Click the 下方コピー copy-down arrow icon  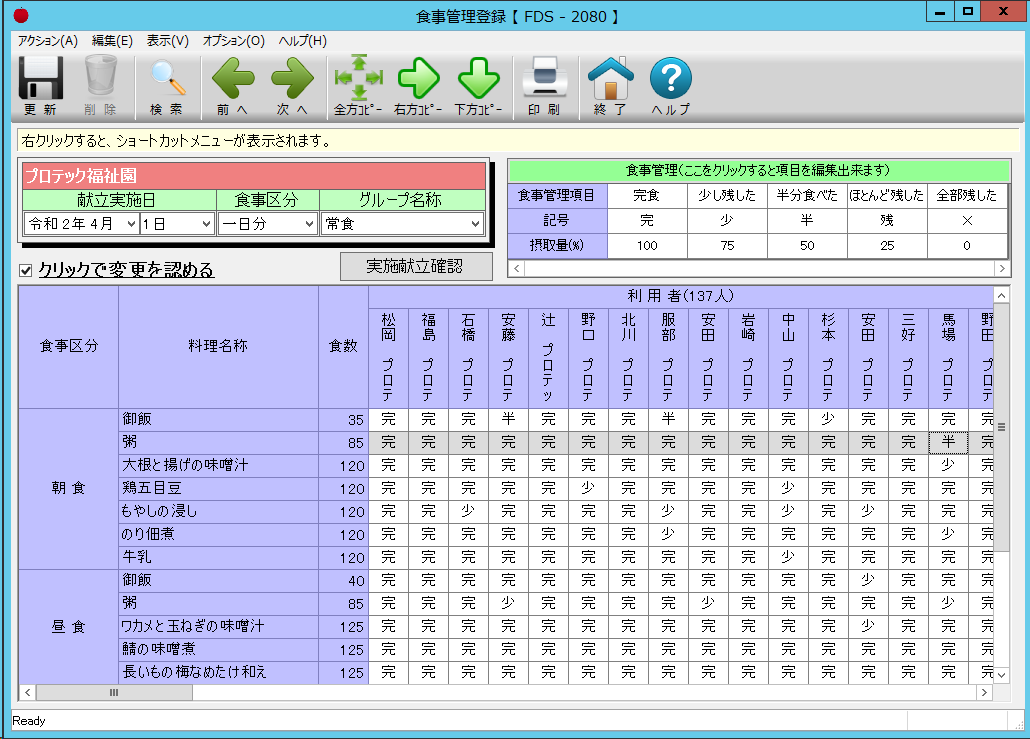[x=478, y=78]
